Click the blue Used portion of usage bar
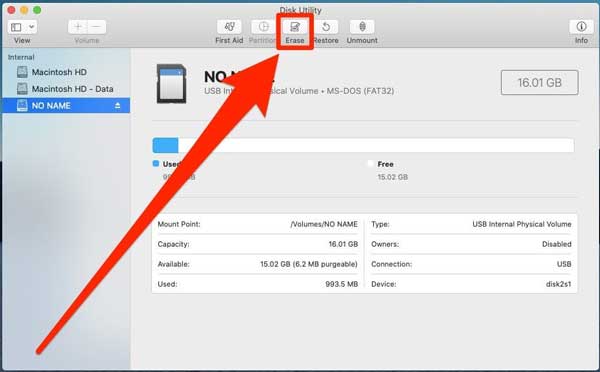The image size is (600, 372). coord(165,145)
